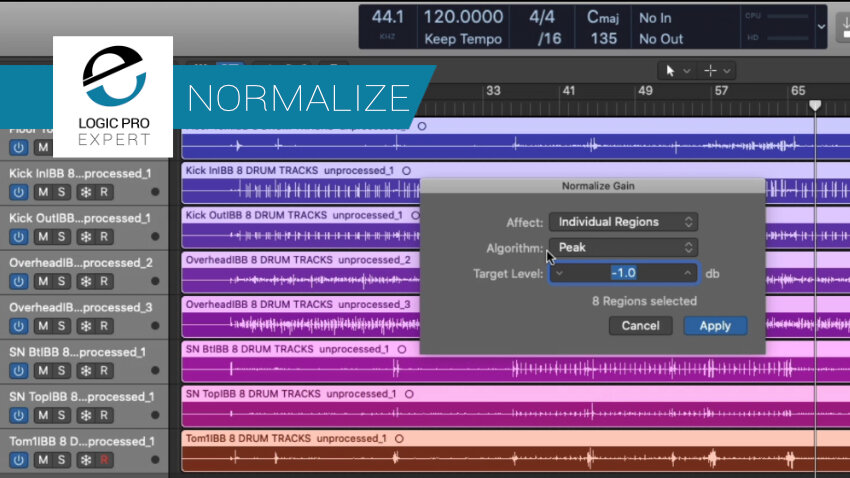Screen dimensions: 850x478
Task: Freeze the Kick In track
Action: 86,192
